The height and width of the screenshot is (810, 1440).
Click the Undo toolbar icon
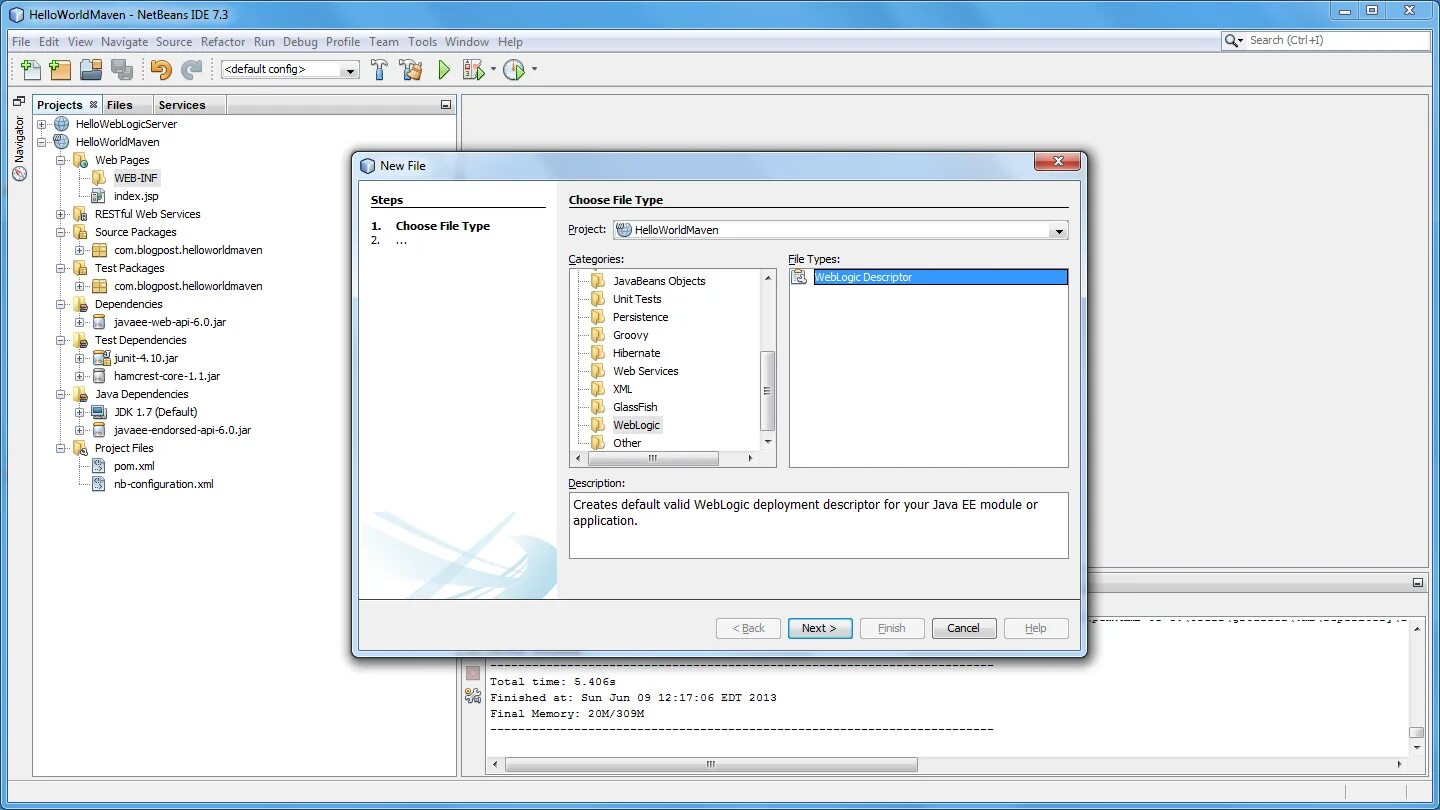coord(161,69)
